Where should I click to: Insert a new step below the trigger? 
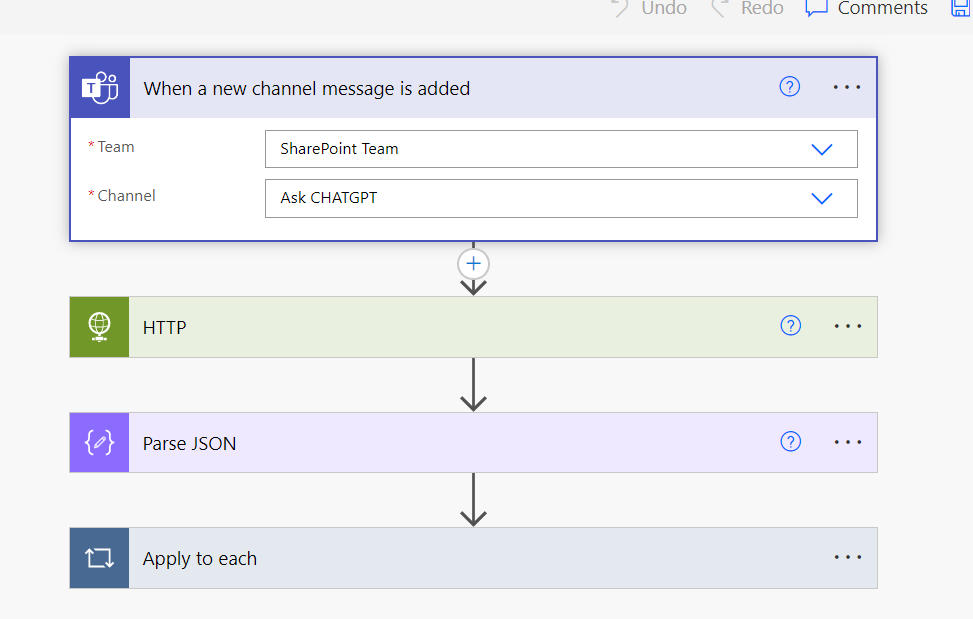tap(472, 263)
